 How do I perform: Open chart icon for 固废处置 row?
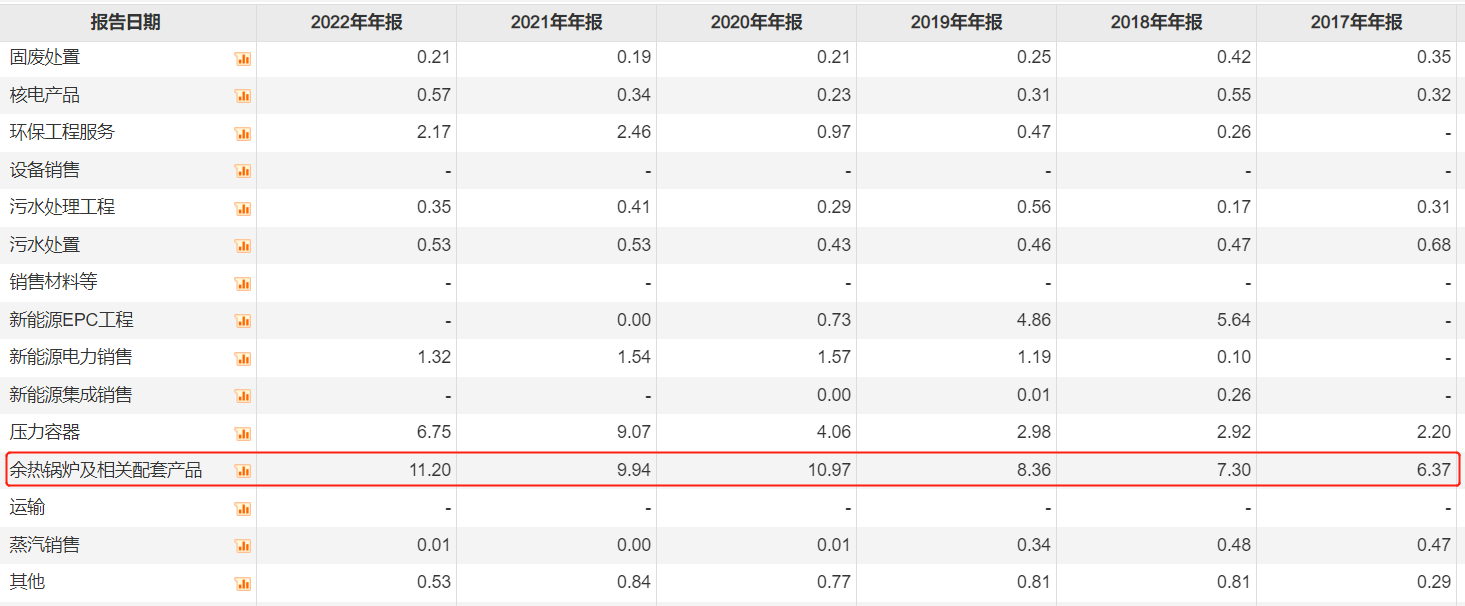coord(242,59)
